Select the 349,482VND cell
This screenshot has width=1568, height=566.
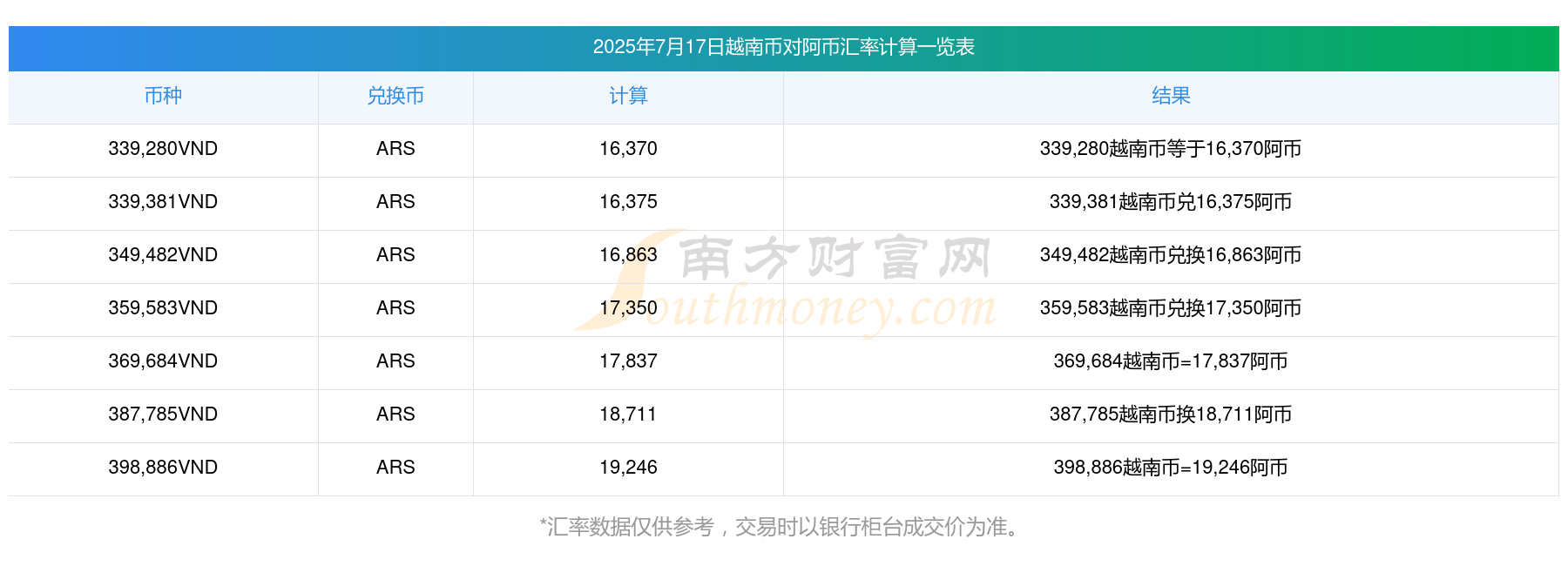163,255
